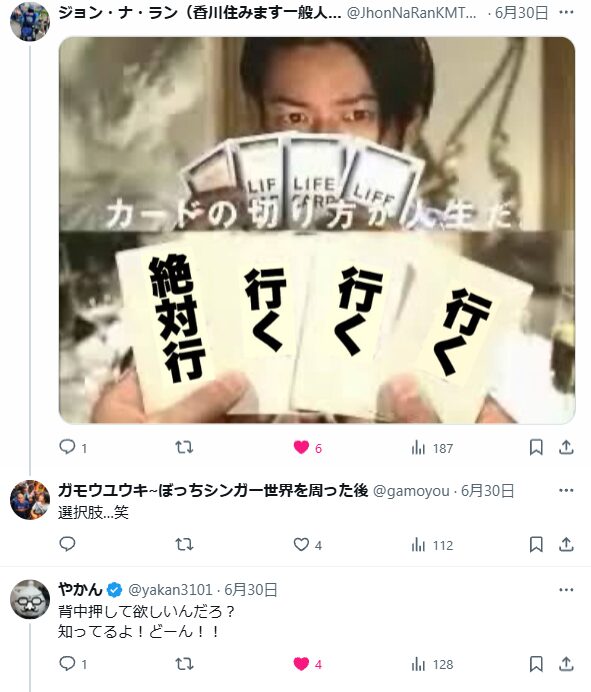Open more options for ガモウユウキ tweet
The image size is (591, 692).
[x=566, y=490]
